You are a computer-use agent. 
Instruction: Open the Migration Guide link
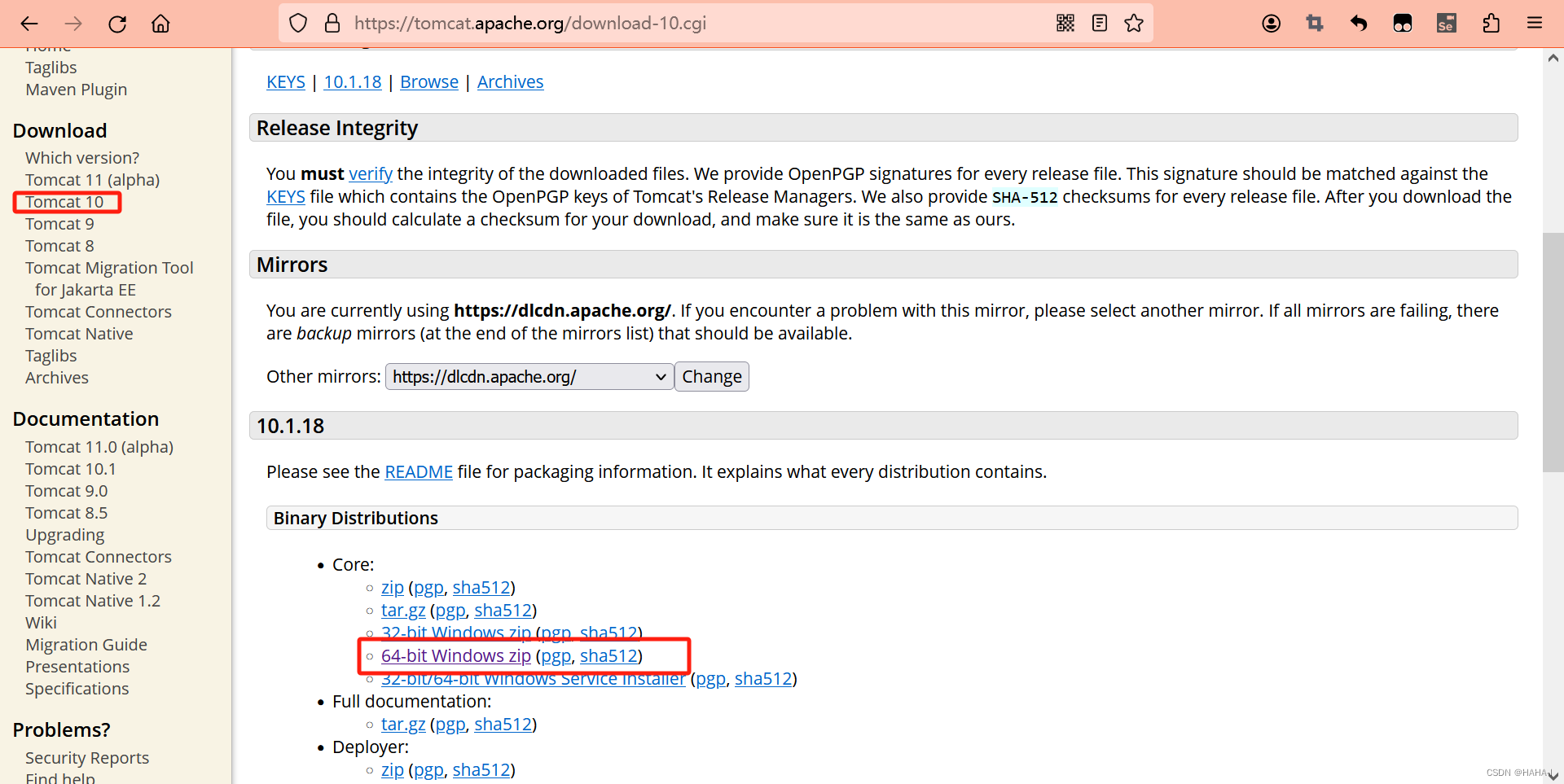[x=86, y=645]
